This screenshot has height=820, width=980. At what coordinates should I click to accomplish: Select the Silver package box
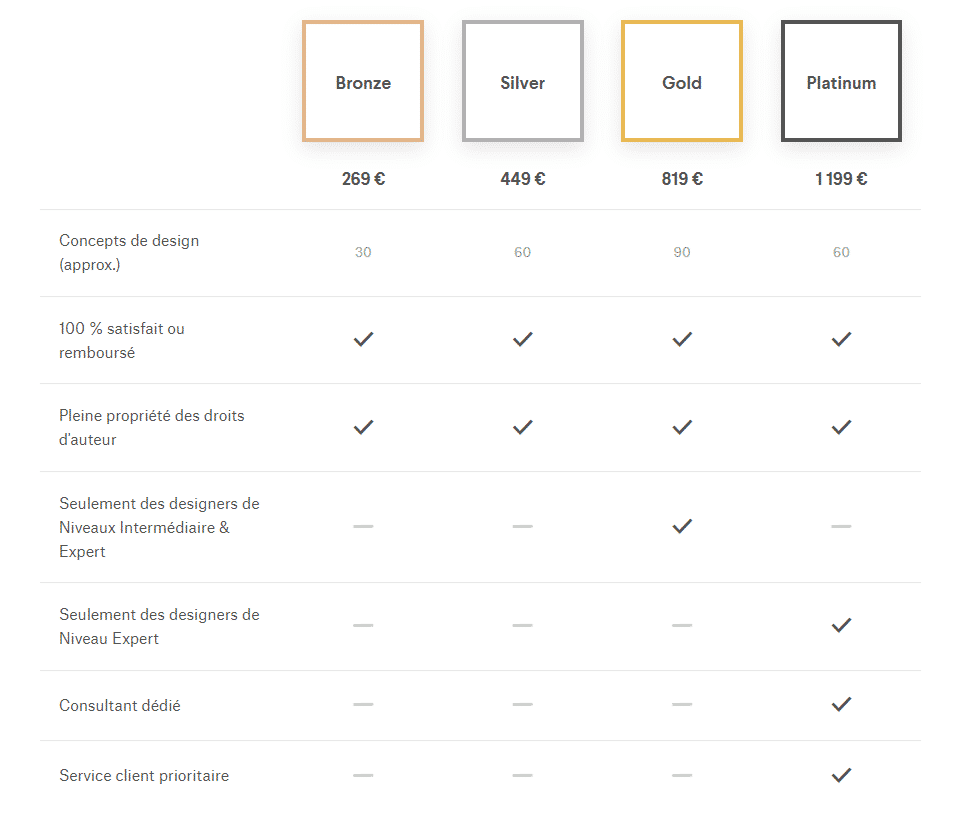point(522,82)
